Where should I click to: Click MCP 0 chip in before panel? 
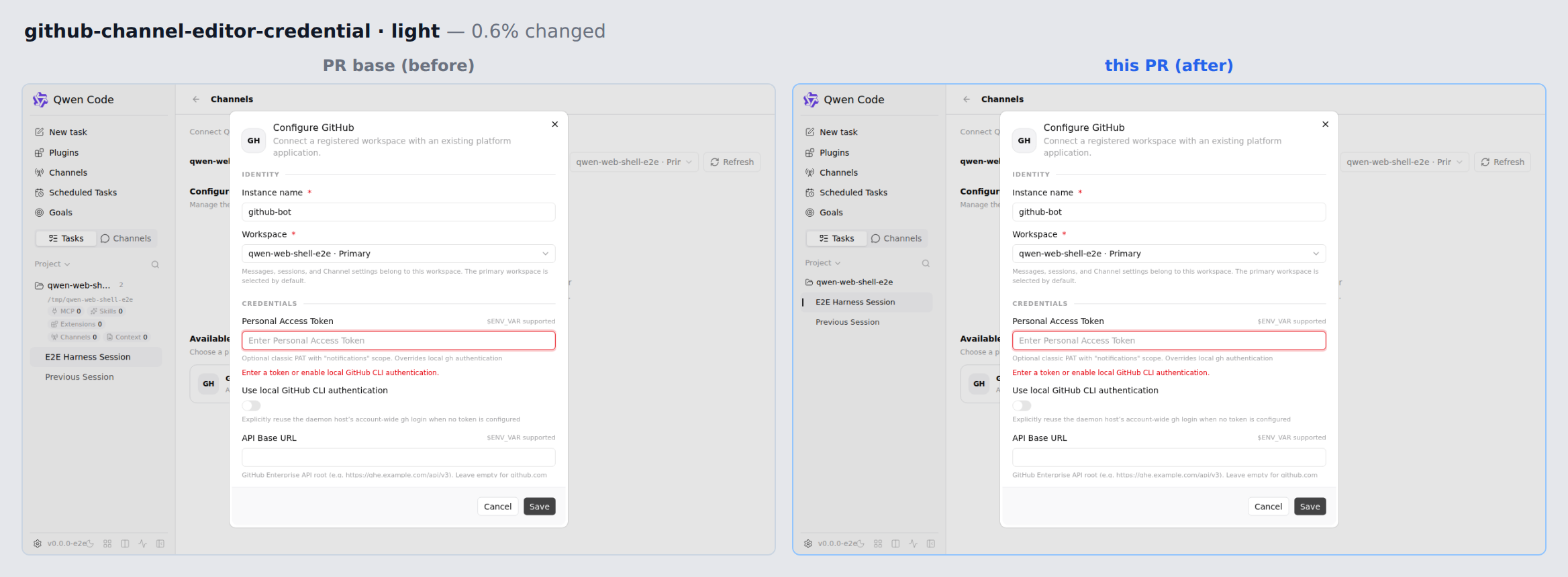tap(66, 311)
